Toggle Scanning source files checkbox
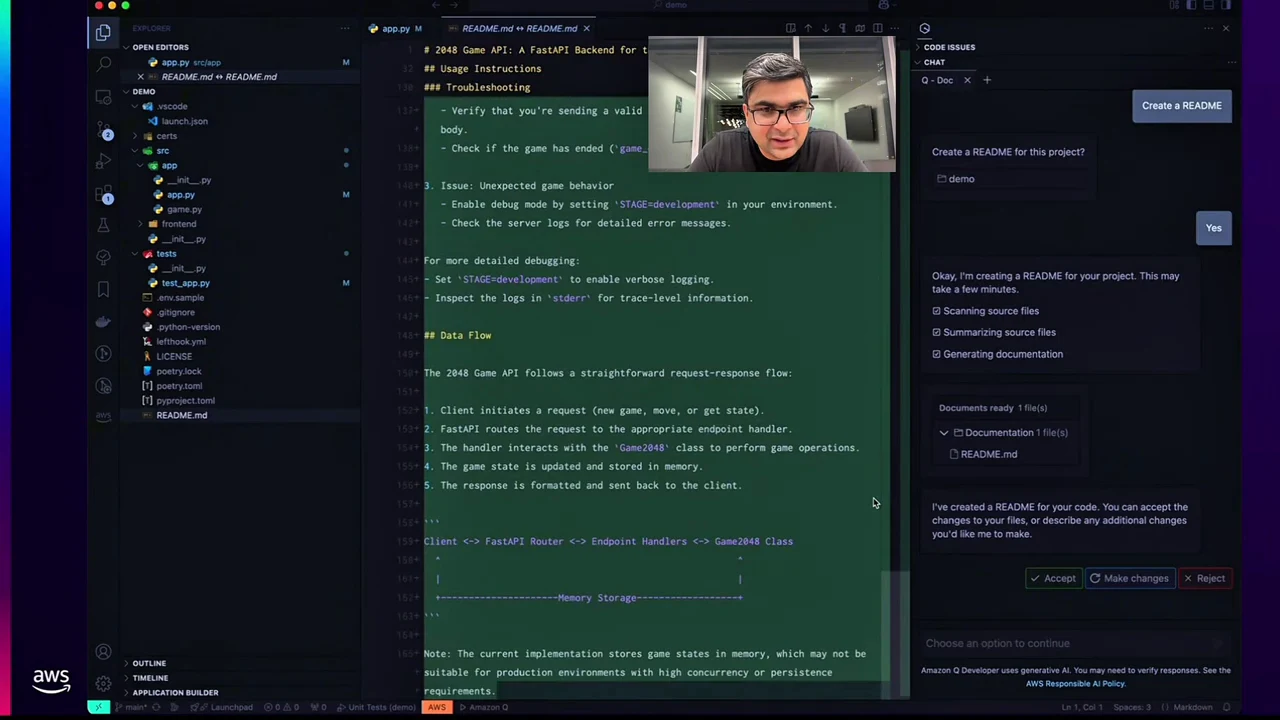This screenshot has height=720, width=1280. pos(937,311)
